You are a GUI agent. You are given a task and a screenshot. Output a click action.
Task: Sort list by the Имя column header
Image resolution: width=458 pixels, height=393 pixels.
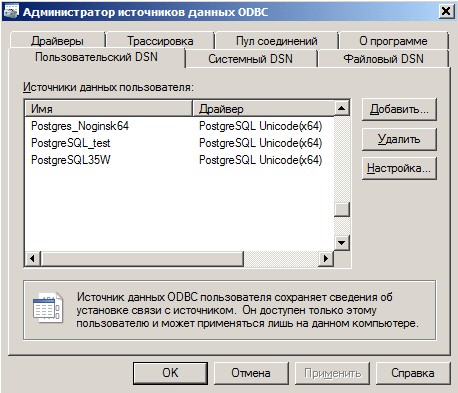109,109
